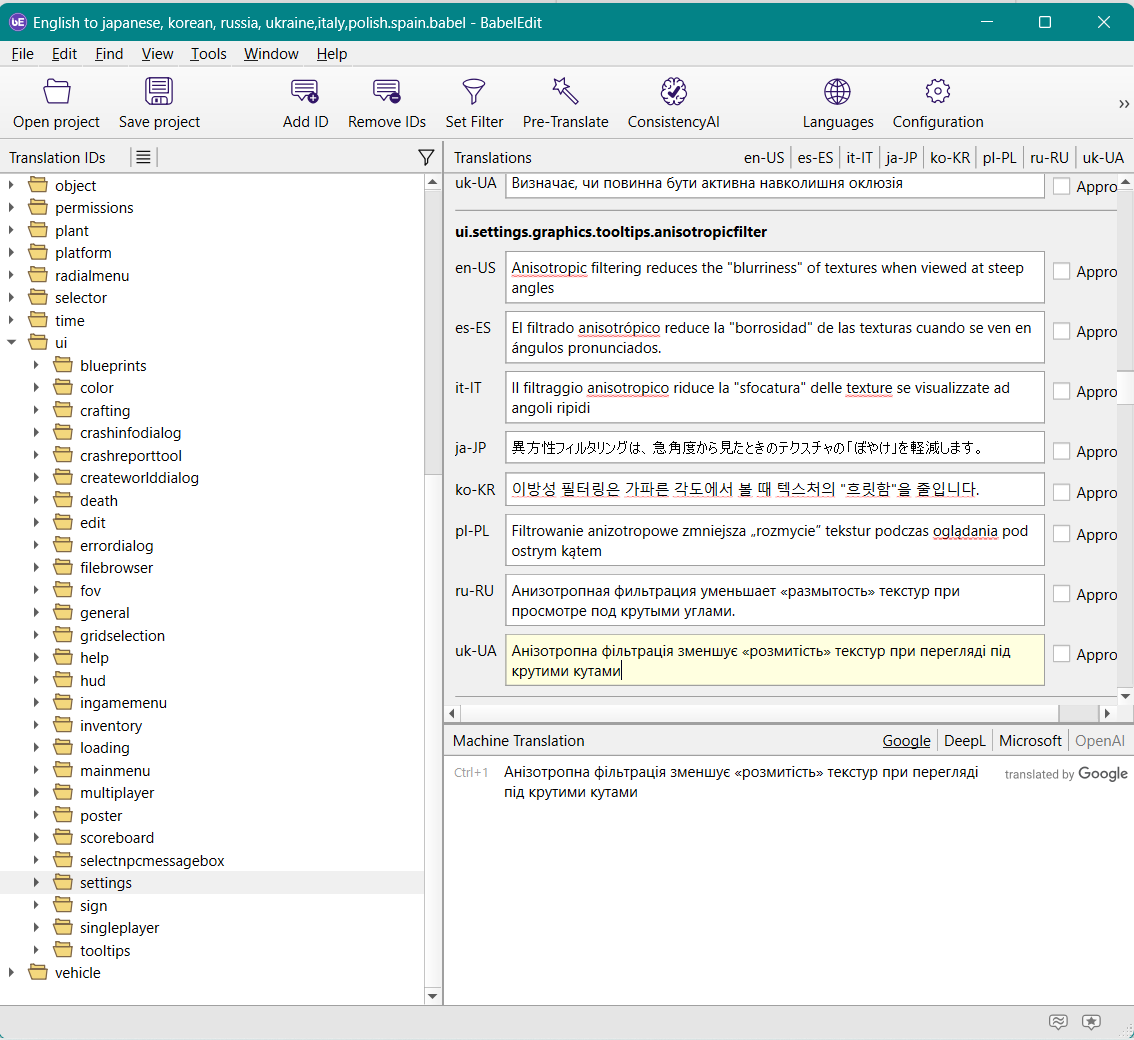
Task: Click the Remove IDs icon
Action: (x=387, y=93)
